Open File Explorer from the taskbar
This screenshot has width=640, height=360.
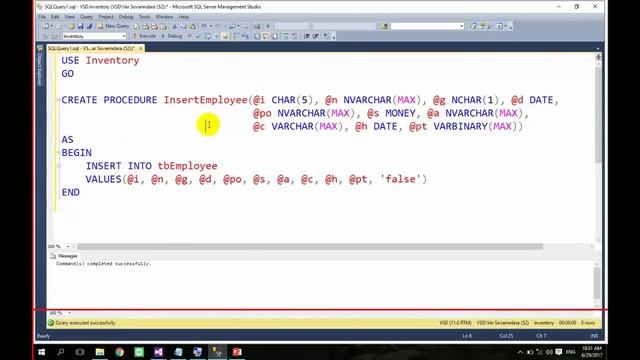pos(100,352)
